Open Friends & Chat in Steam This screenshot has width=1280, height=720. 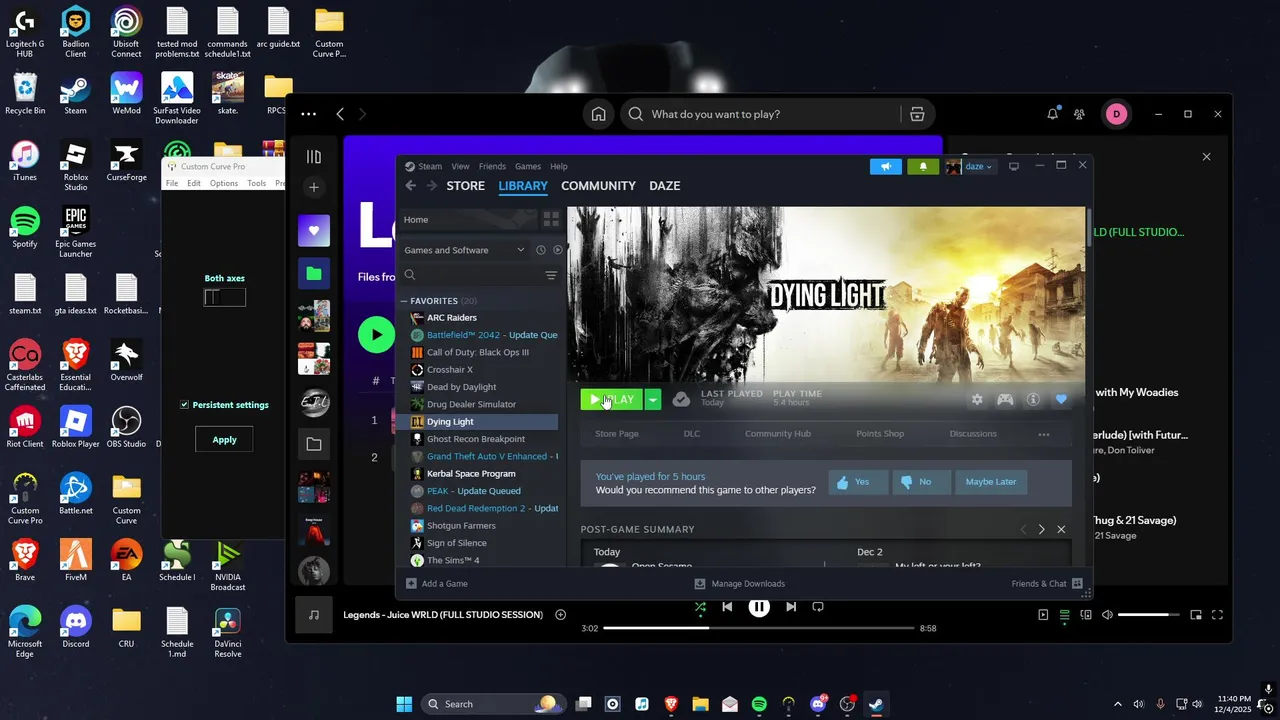pyautogui.click(x=1047, y=584)
